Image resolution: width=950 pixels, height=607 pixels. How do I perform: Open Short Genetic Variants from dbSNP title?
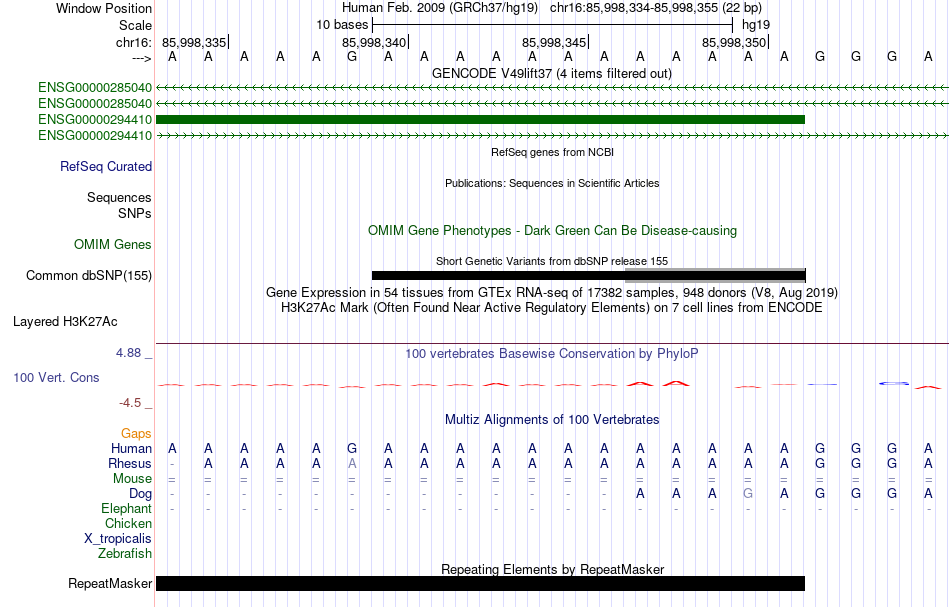[552, 261]
